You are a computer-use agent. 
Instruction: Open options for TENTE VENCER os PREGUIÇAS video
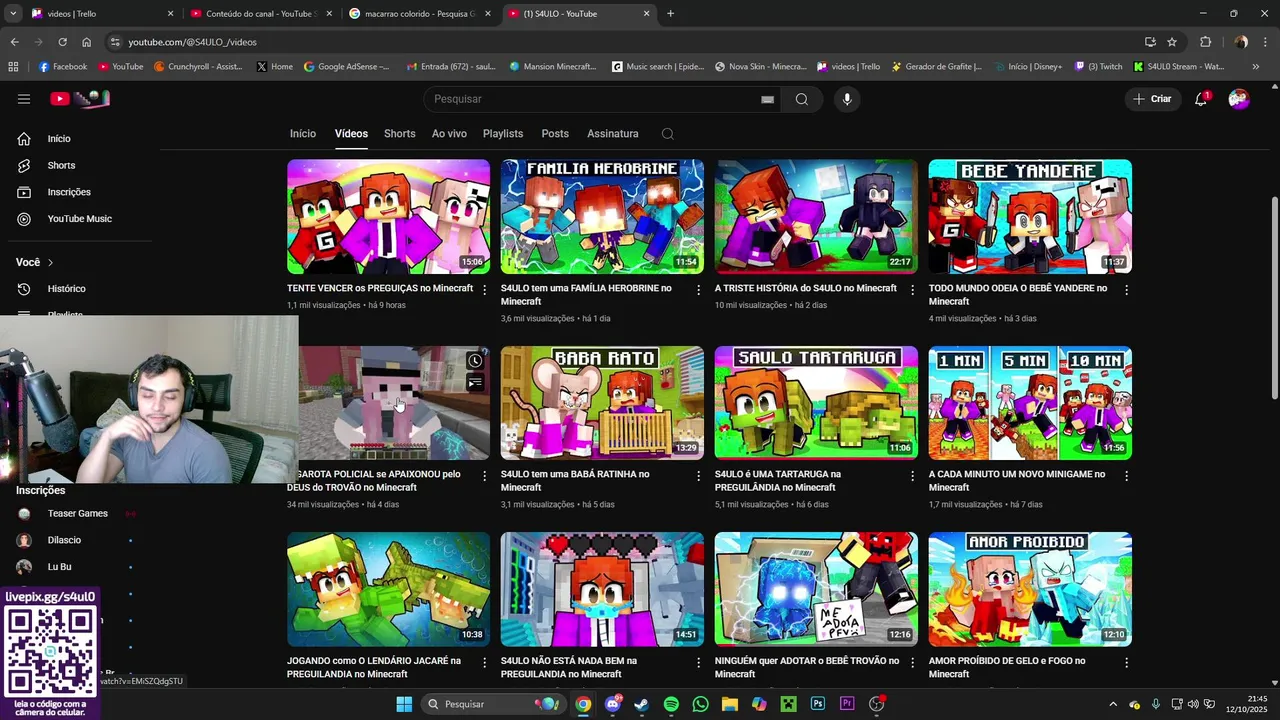[485, 289]
